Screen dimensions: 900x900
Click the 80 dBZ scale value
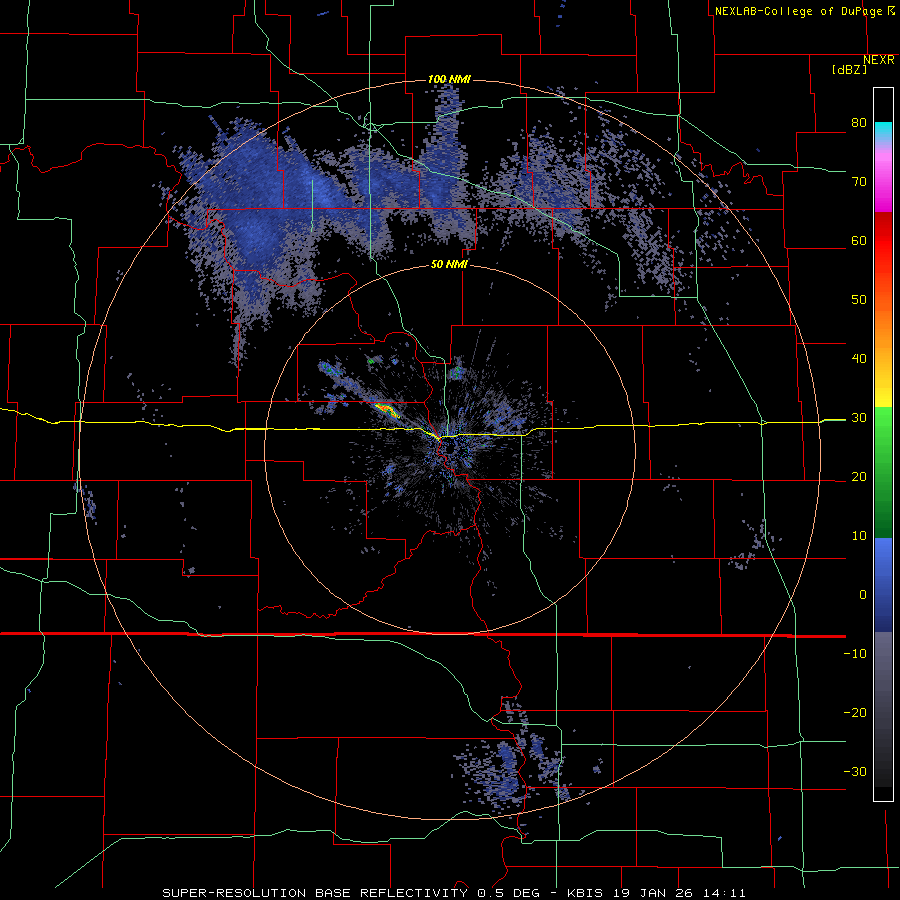(859, 123)
